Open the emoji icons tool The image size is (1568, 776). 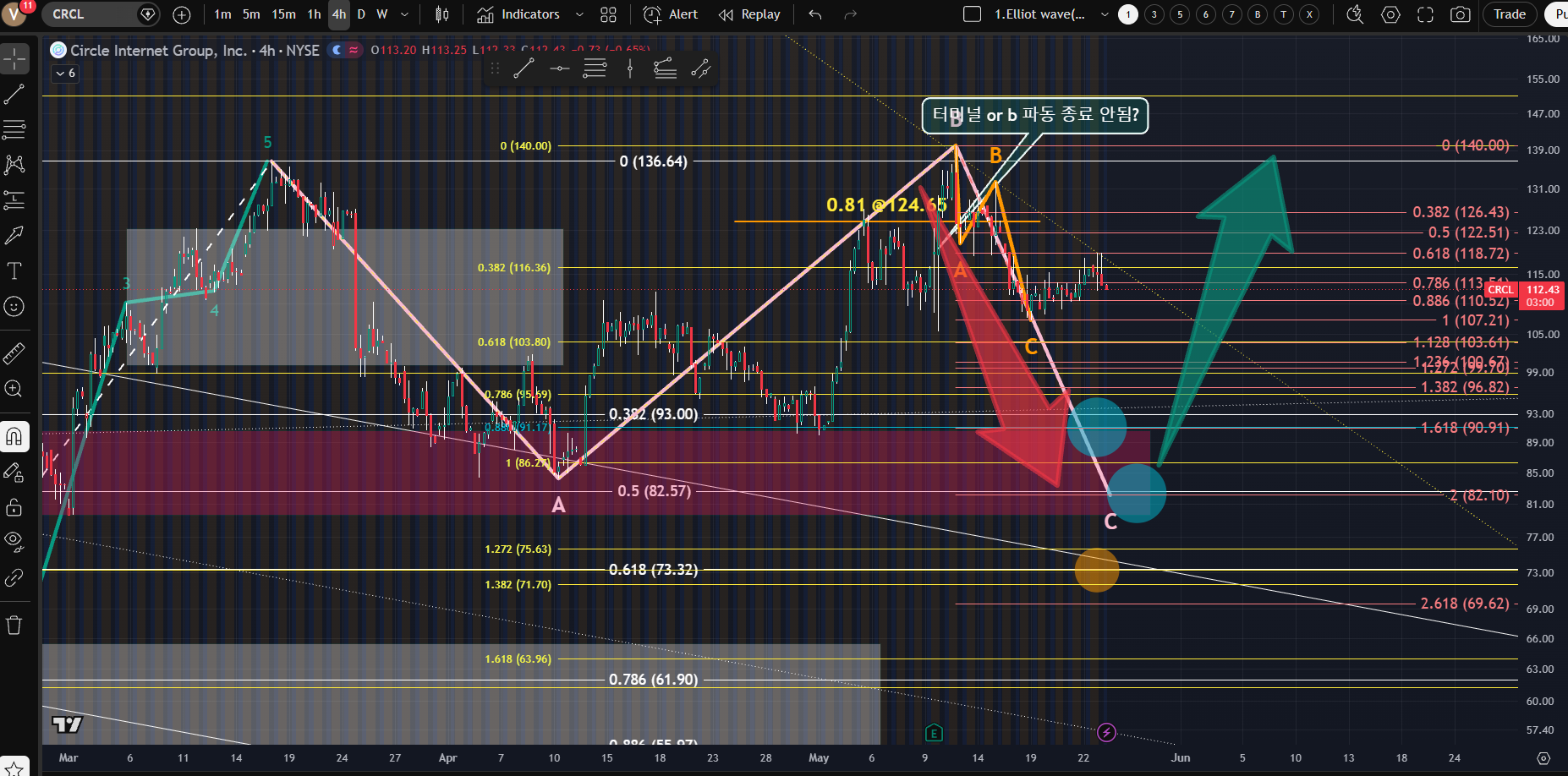tap(14, 306)
